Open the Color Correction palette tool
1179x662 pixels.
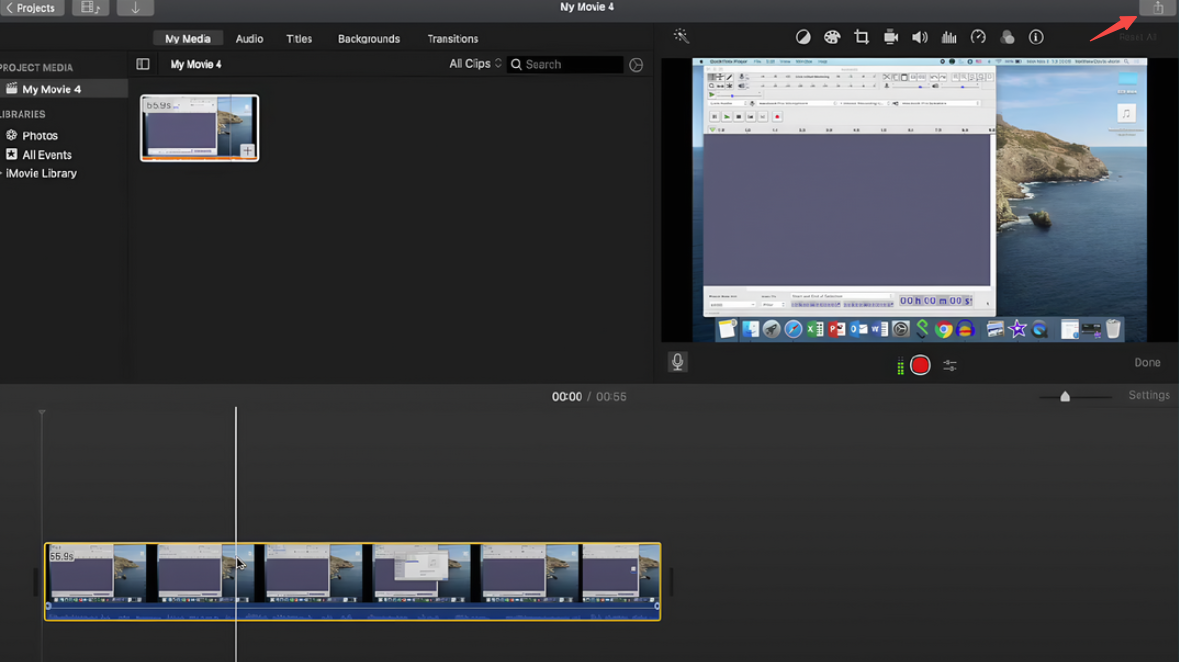tap(832, 38)
